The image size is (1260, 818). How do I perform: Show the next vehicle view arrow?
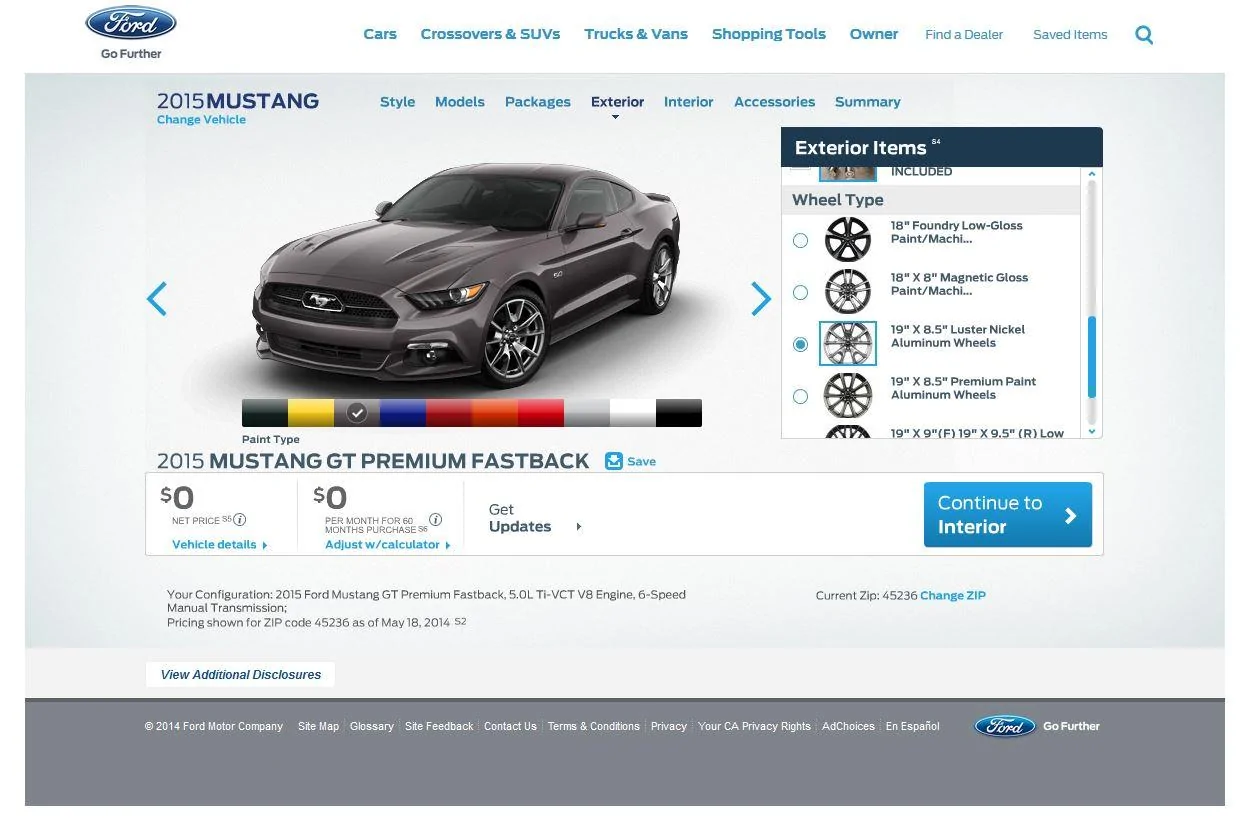(761, 299)
